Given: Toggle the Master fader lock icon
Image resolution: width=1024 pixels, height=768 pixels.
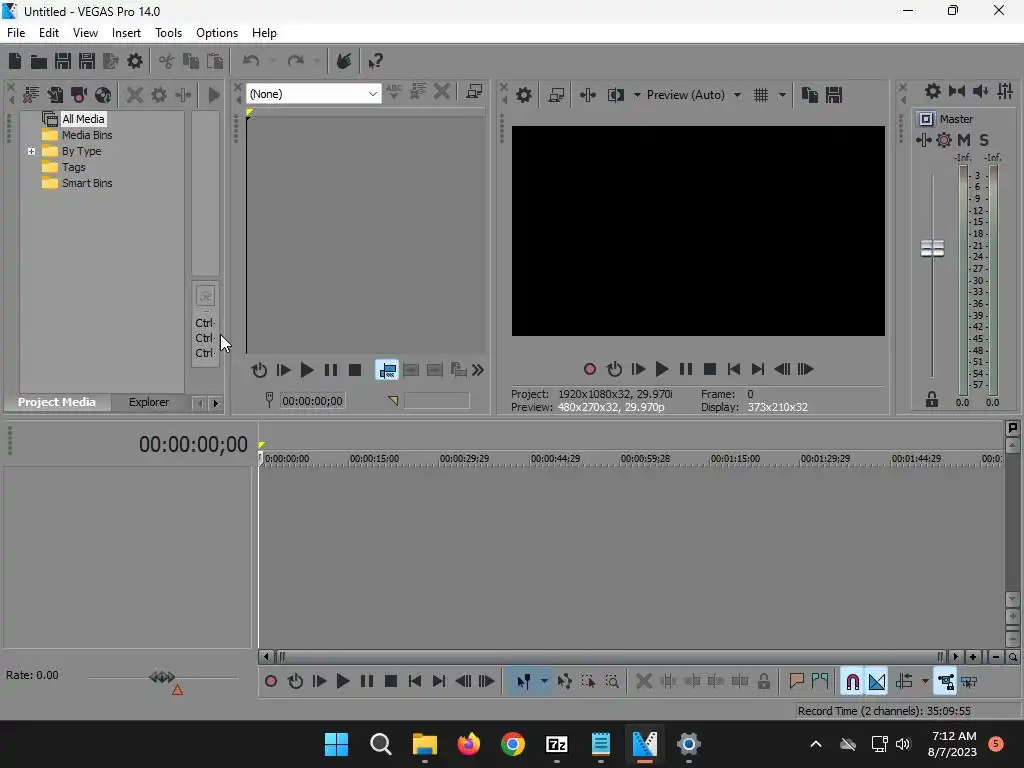Looking at the screenshot, I should [932, 399].
